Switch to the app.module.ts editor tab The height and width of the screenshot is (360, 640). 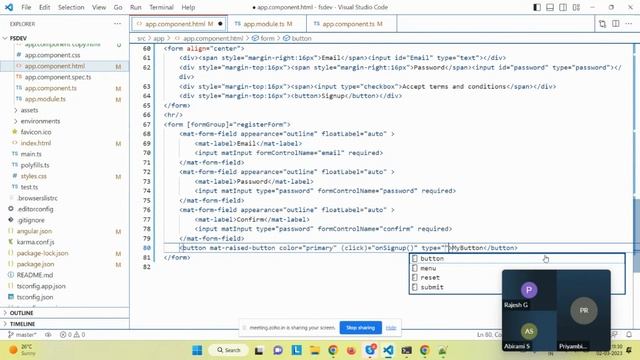point(267,24)
